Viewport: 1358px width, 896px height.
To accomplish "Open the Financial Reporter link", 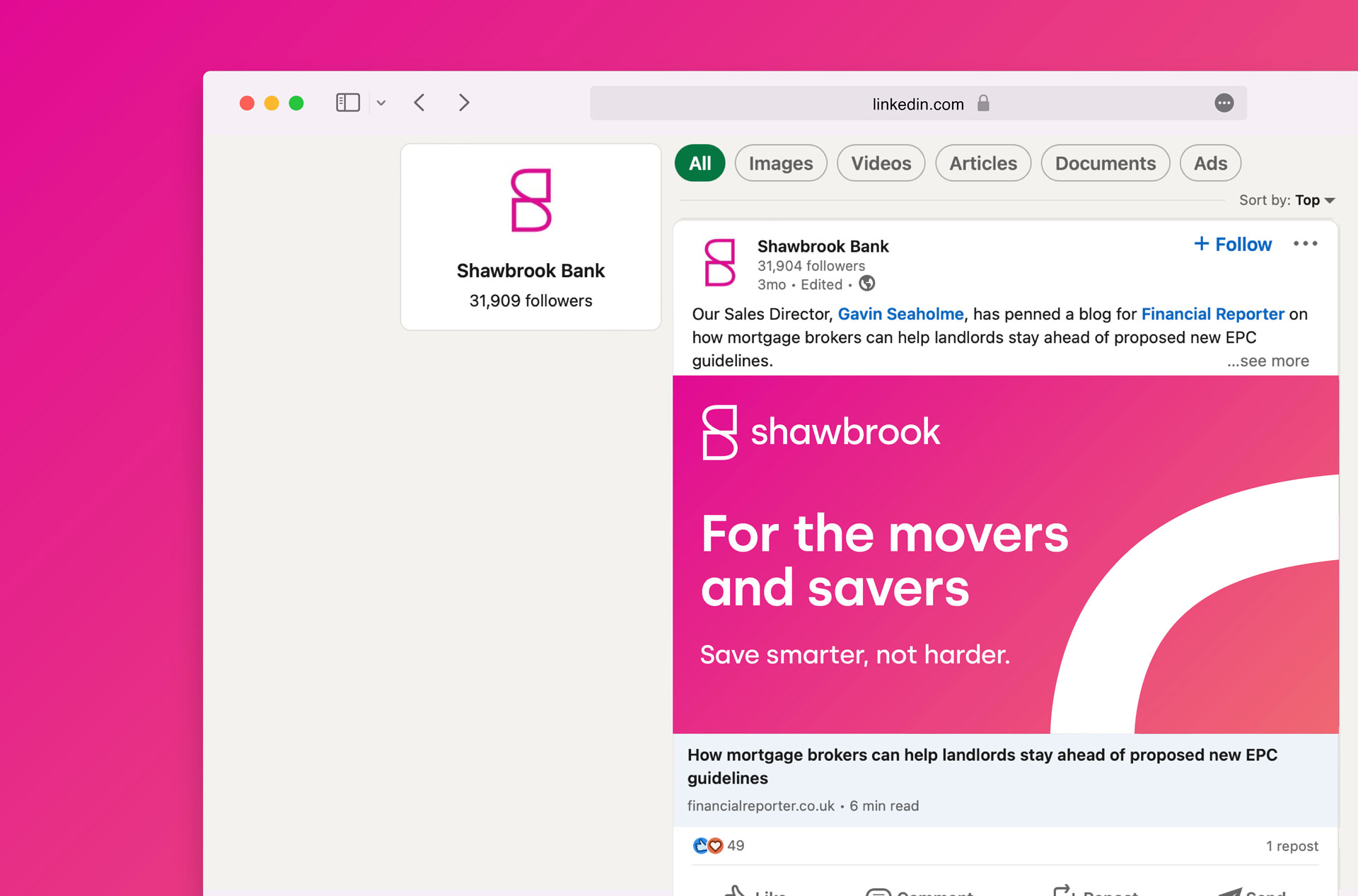I will click(1212, 314).
